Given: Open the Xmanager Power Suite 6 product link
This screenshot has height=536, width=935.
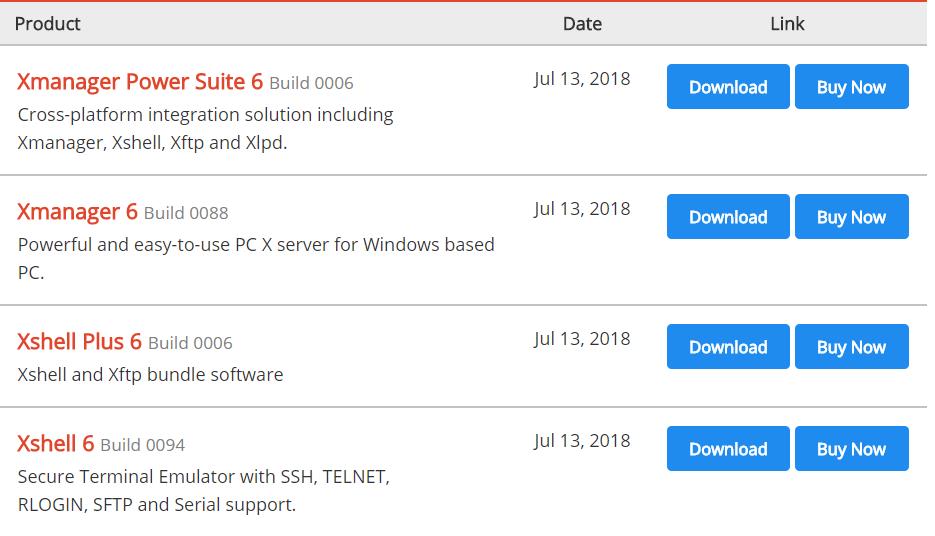Looking at the screenshot, I should [x=140, y=82].
